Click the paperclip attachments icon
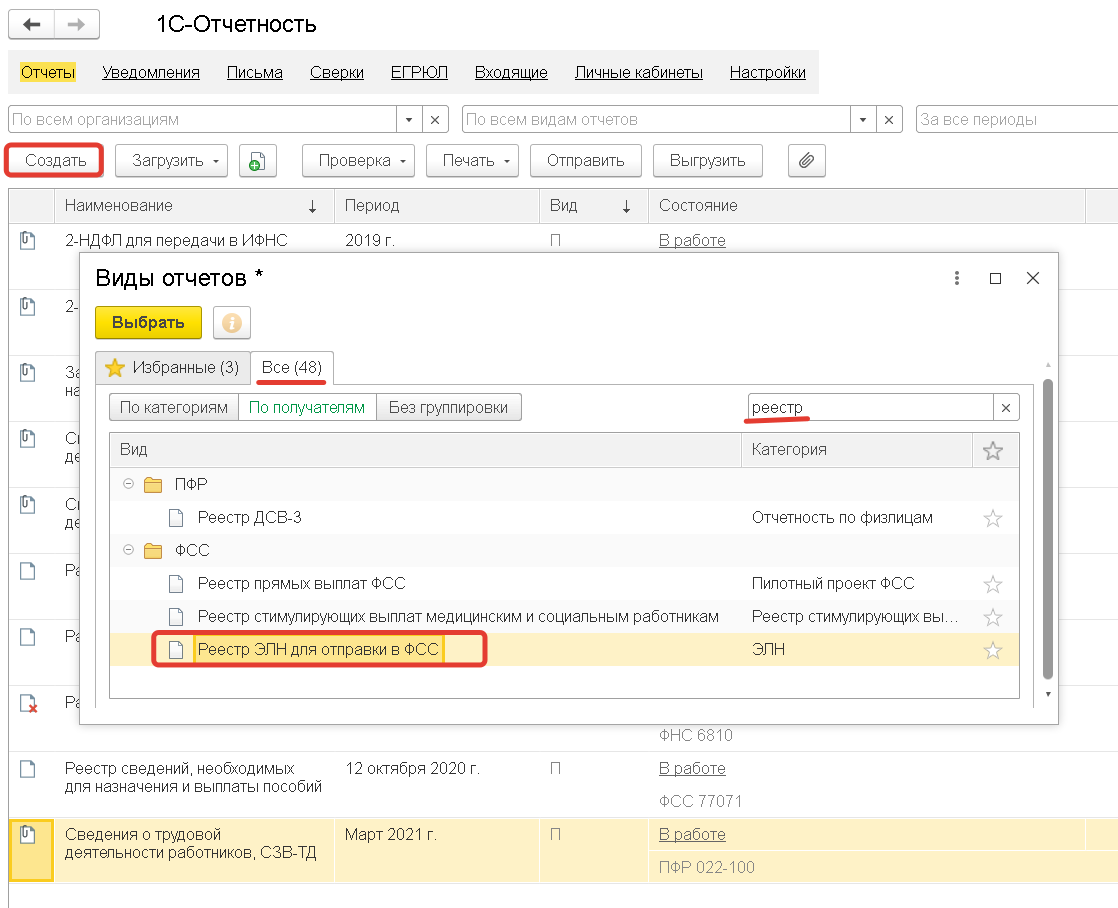 pyautogui.click(x=806, y=161)
